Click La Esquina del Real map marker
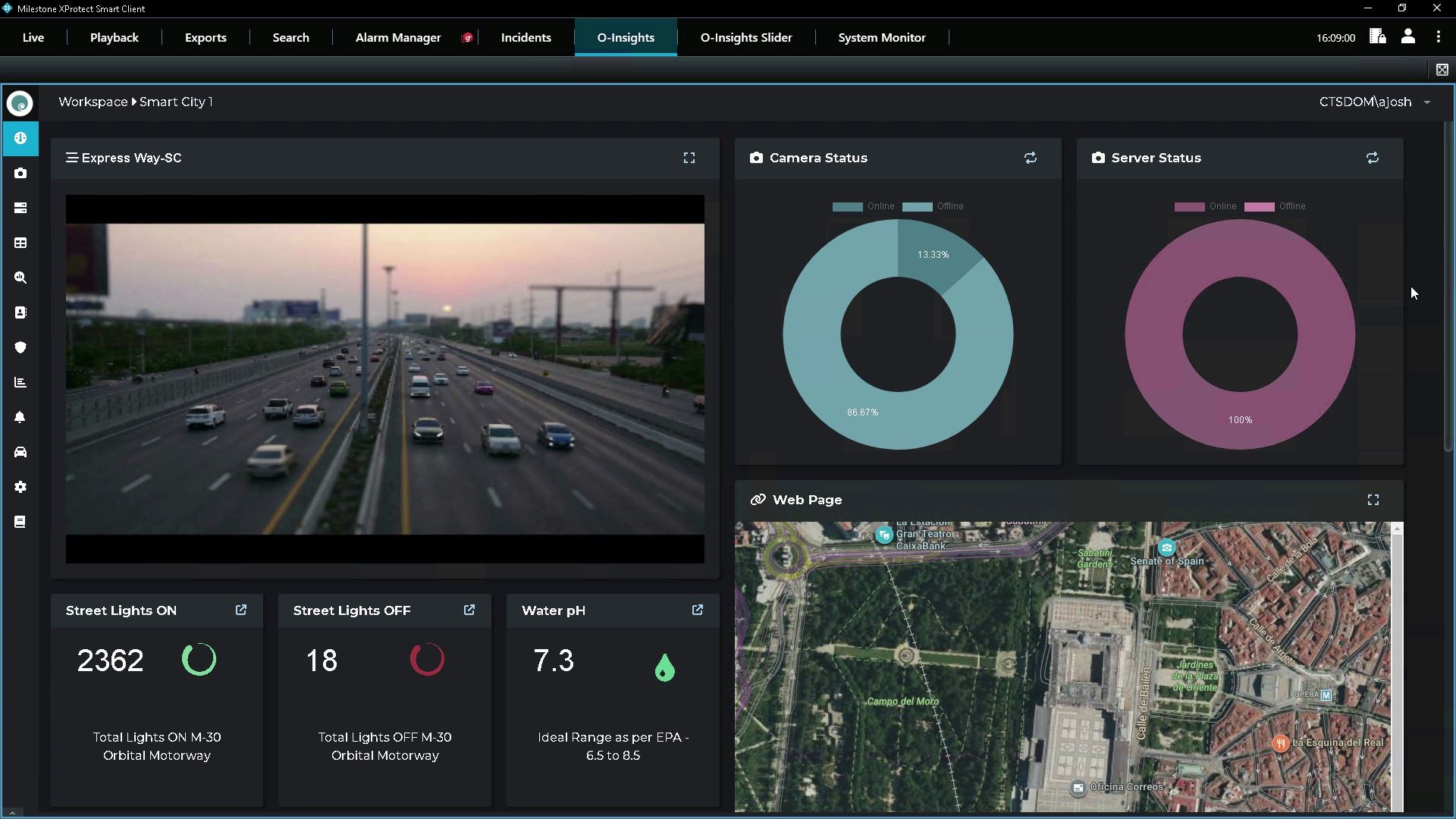This screenshot has width=1456, height=819. coord(1281,743)
